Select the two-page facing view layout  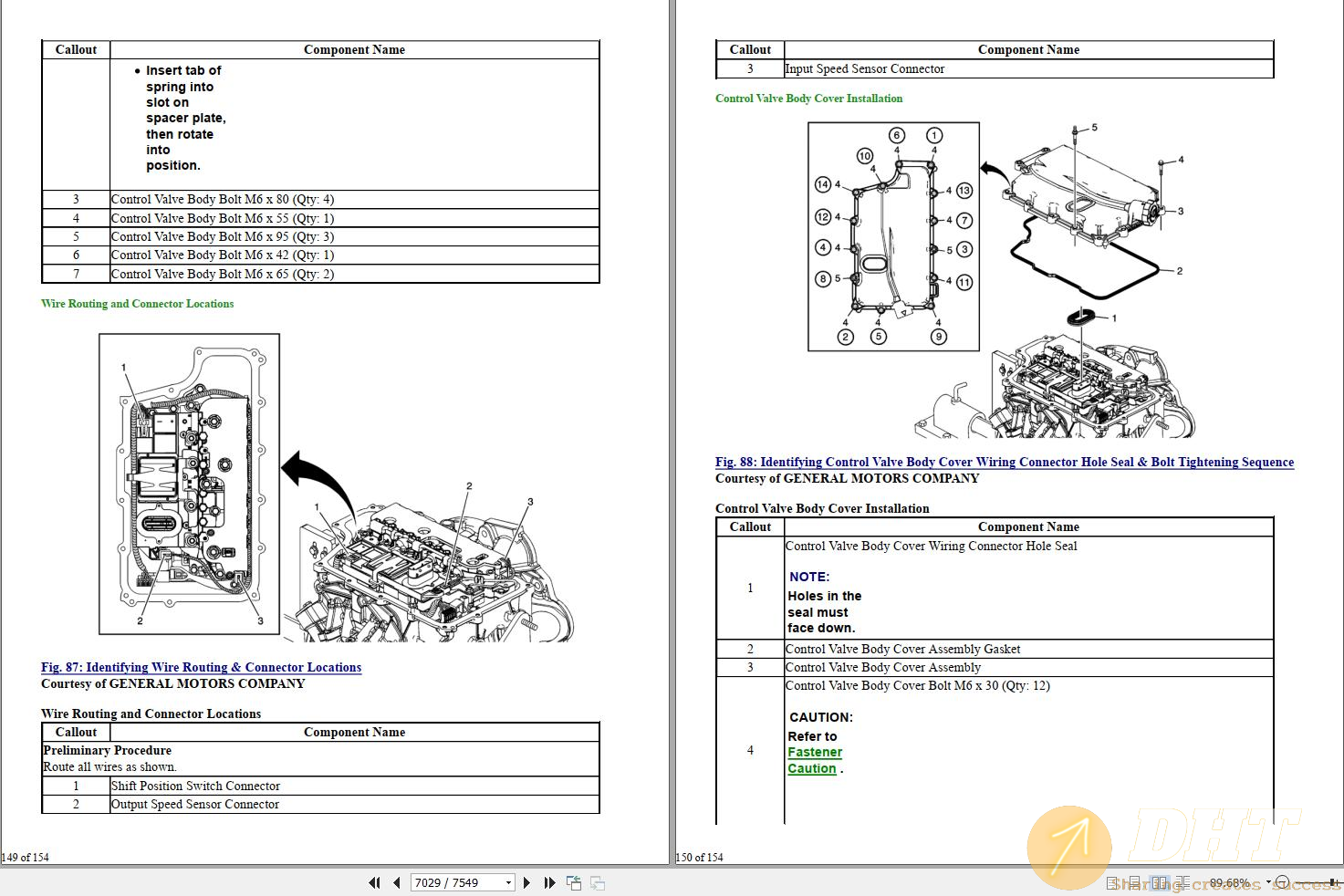(x=1159, y=882)
